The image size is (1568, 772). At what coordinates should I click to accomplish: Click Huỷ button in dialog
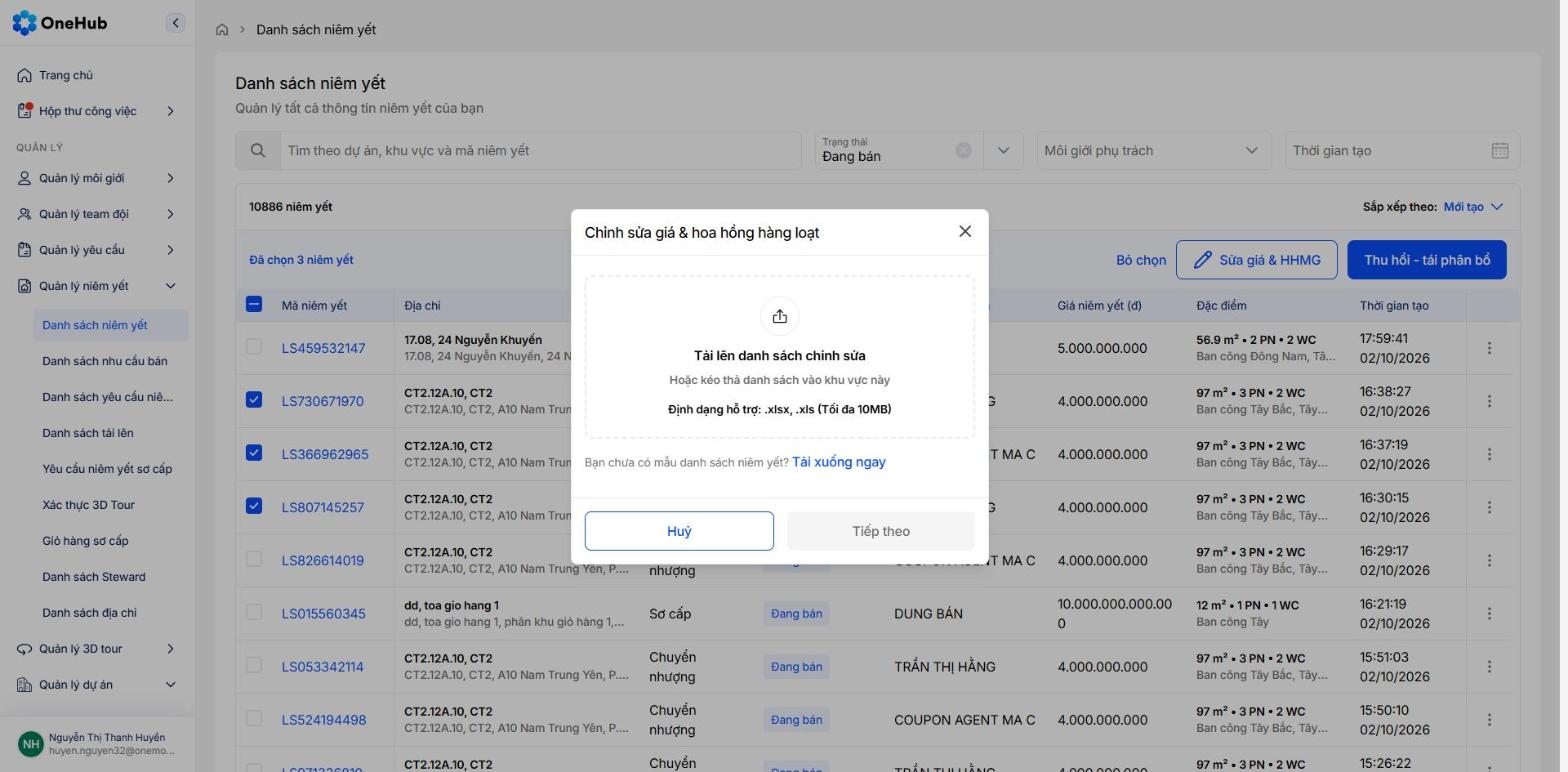tap(679, 531)
